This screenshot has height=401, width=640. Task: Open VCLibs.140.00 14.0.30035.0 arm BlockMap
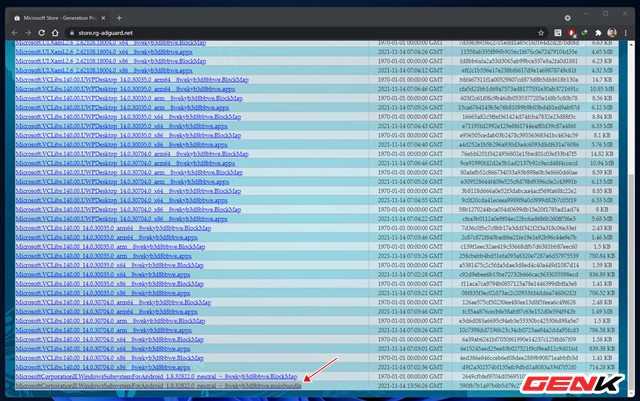pos(110,247)
